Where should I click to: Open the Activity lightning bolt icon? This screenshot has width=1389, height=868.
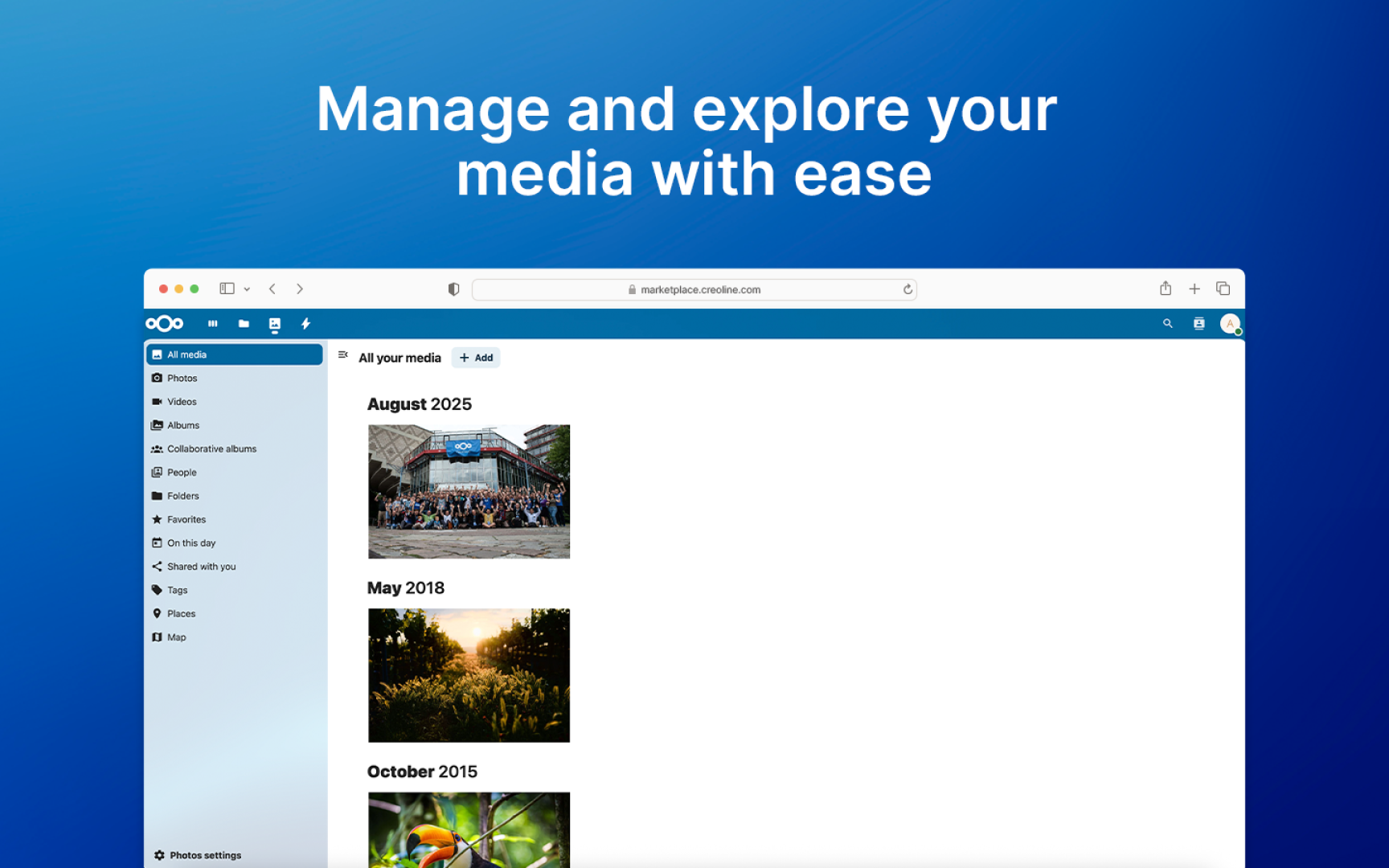[305, 324]
